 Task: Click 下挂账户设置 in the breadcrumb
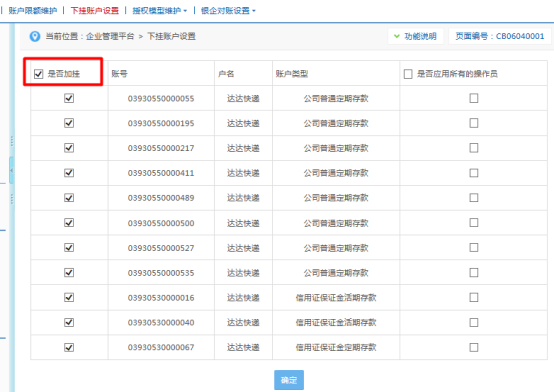(171, 36)
